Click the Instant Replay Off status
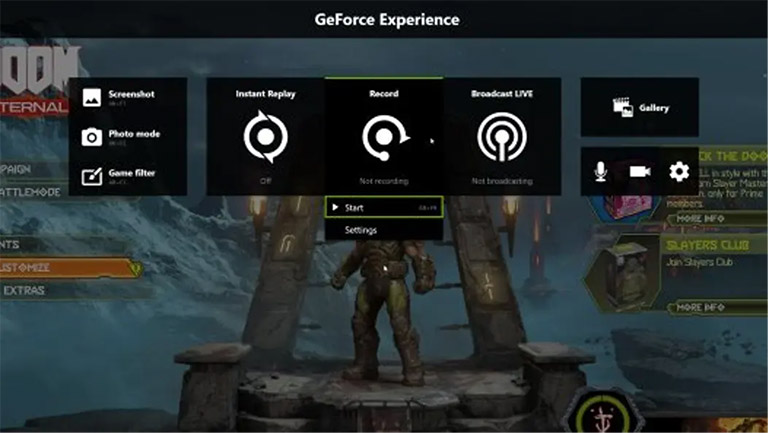Viewport: 768px width, 433px height. point(265,181)
